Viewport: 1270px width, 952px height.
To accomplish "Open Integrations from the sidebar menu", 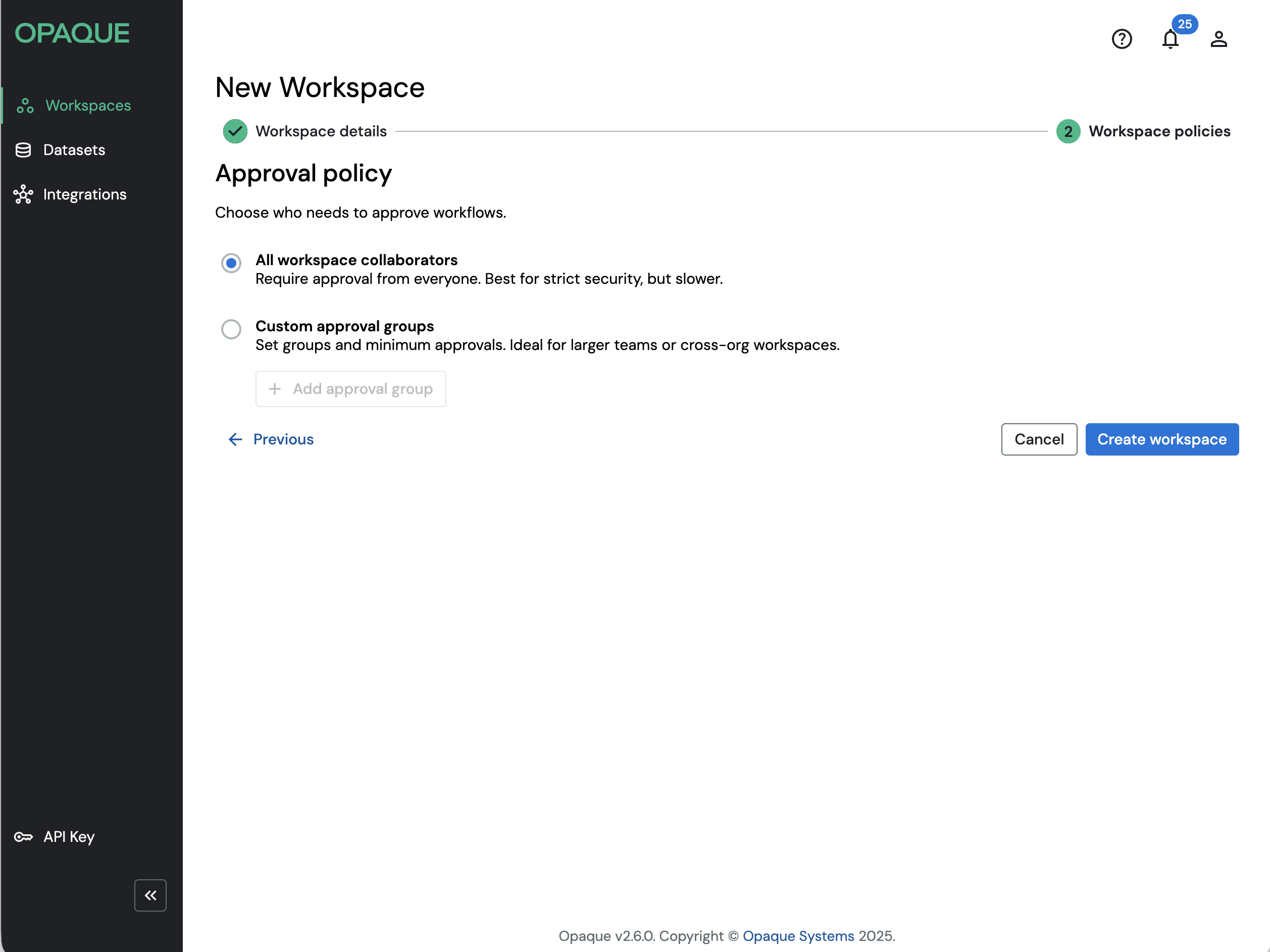I will click(x=84, y=194).
